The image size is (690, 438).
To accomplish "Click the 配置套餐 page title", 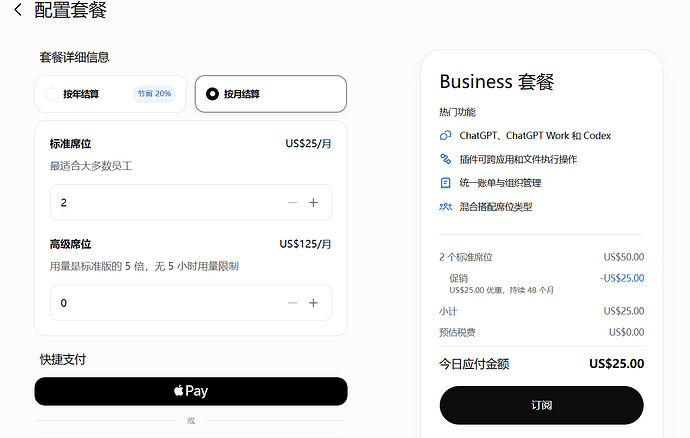I will coord(70,10).
